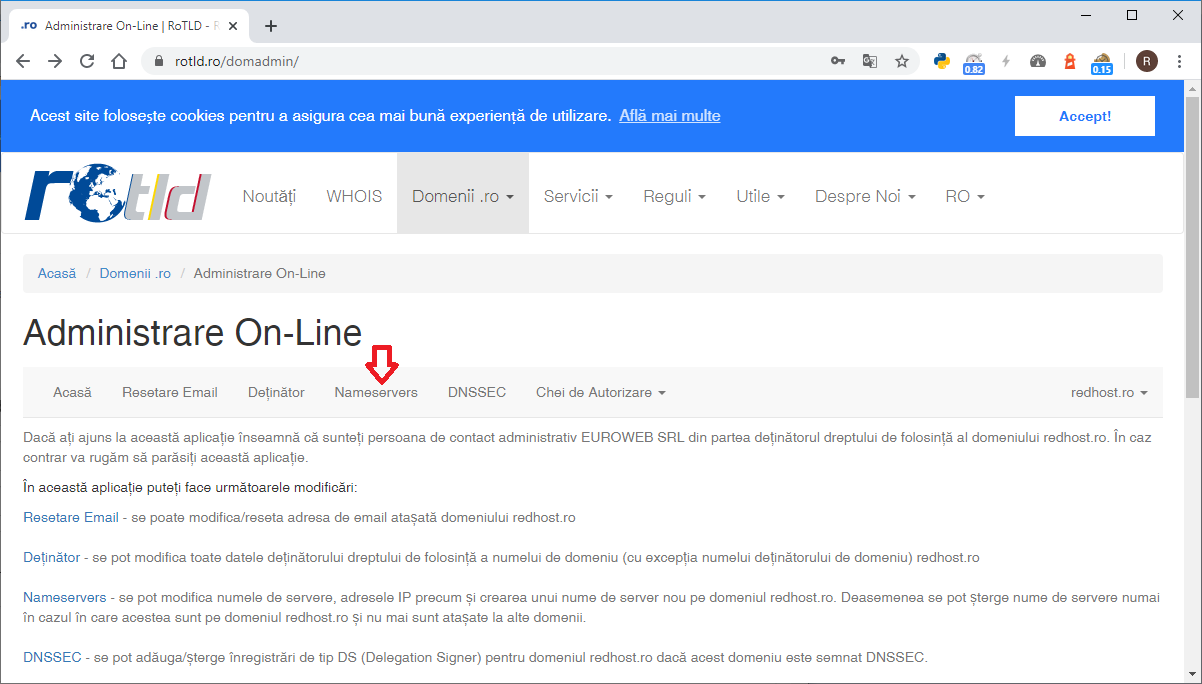
Task: Click the Python extension icon
Action: point(941,61)
